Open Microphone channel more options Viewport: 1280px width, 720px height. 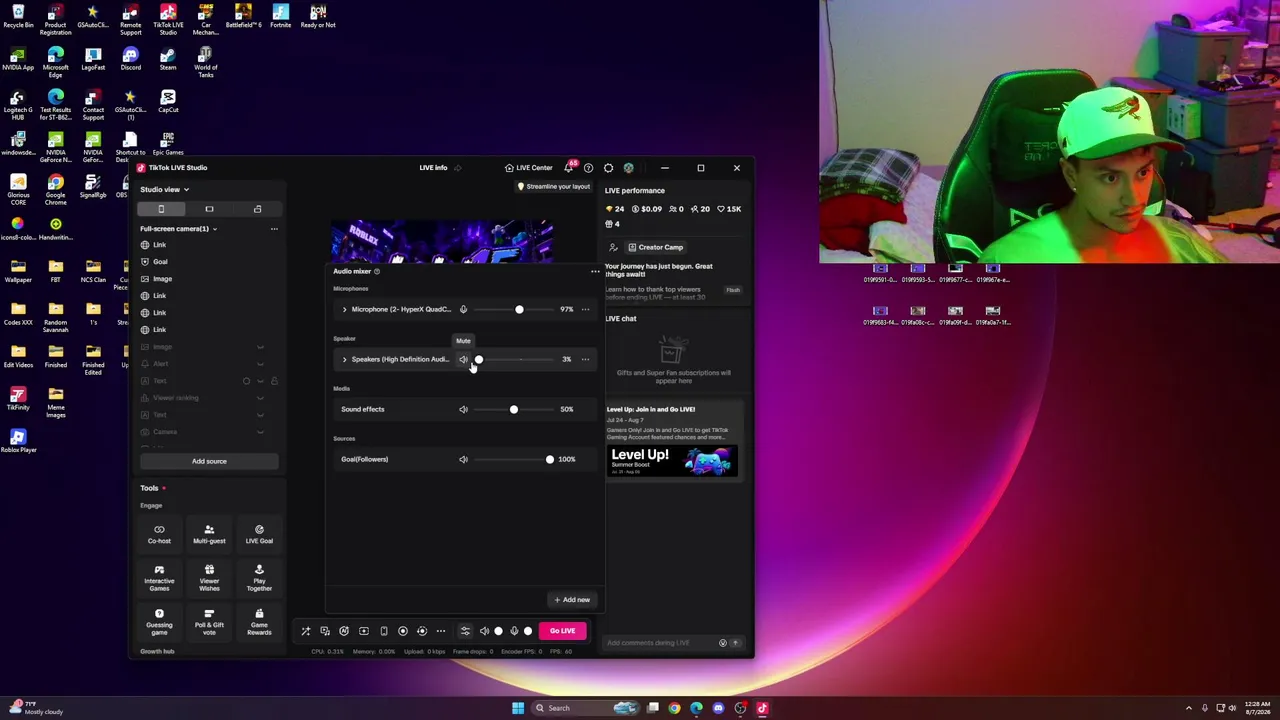pyautogui.click(x=585, y=309)
